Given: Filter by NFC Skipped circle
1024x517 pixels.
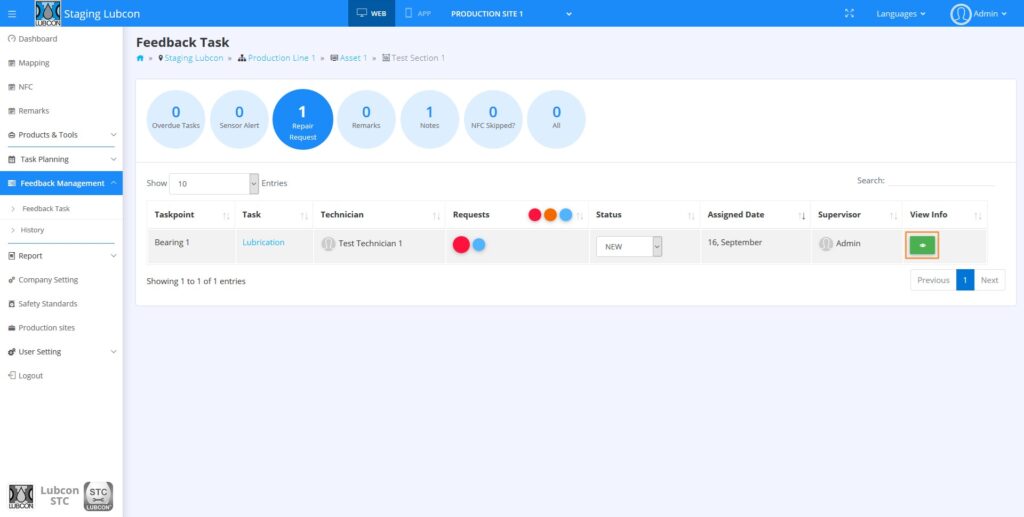Looking at the screenshot, I should (493, 119).
